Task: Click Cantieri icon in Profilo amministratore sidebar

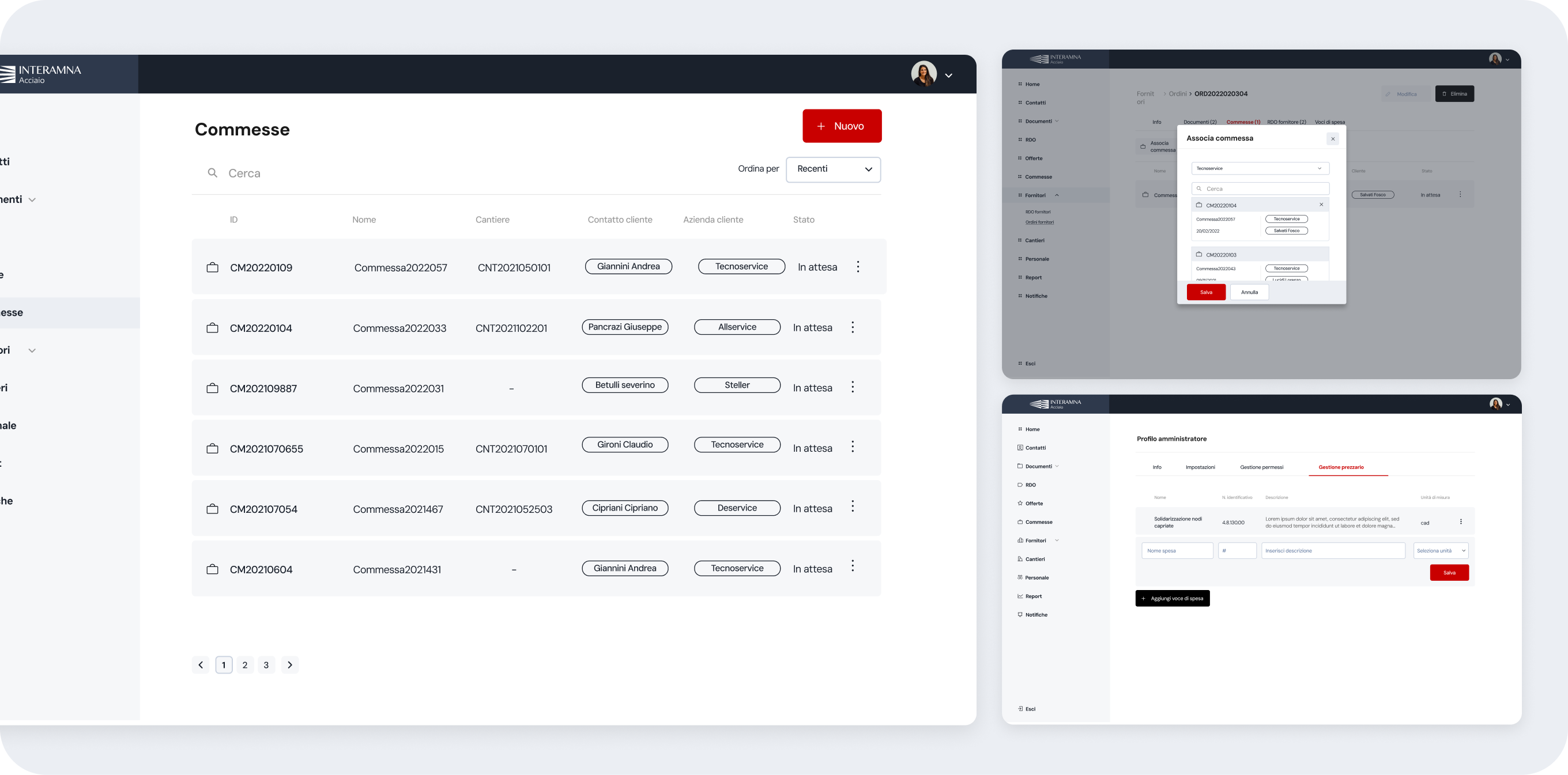Action: 1020,559
